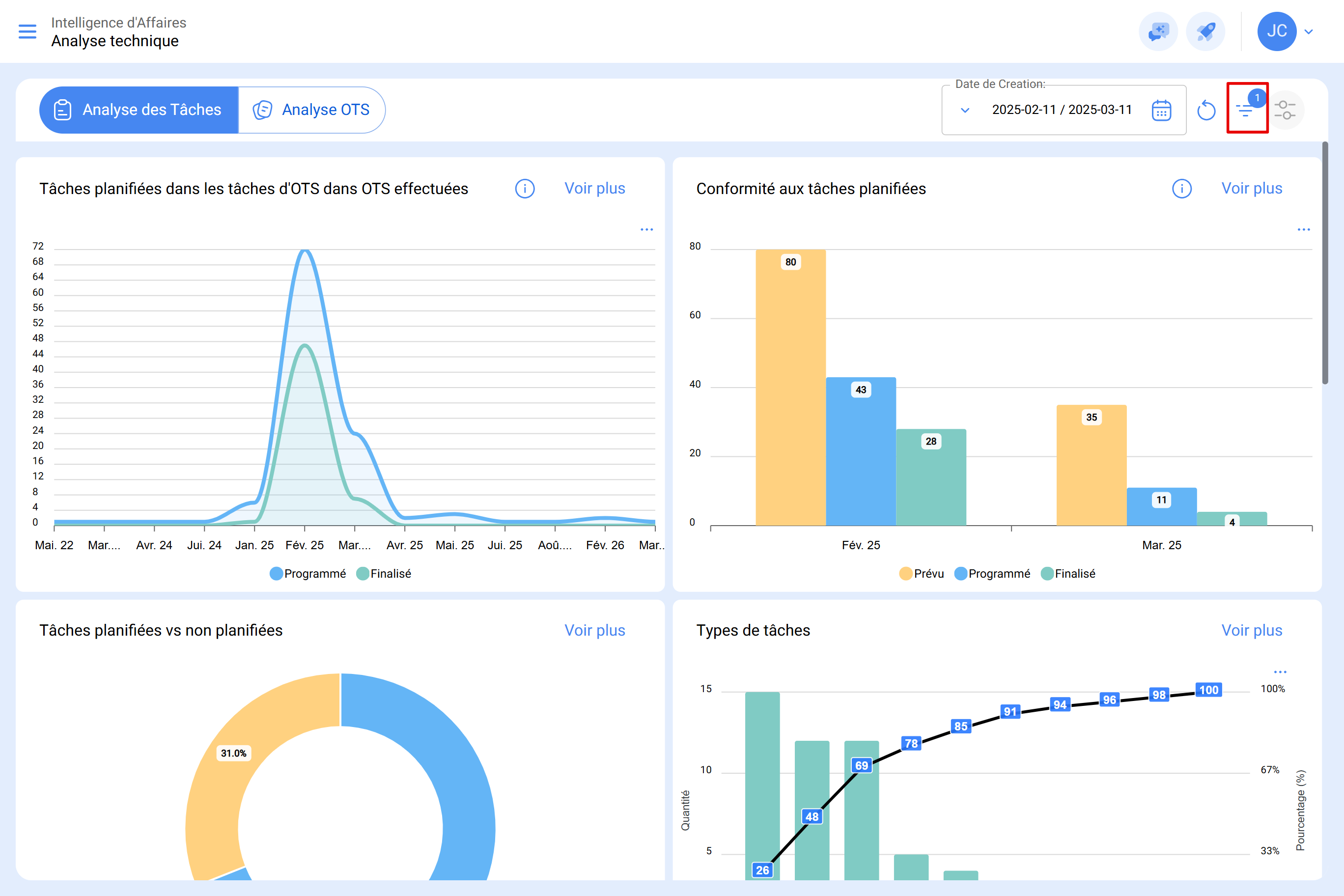The height and width of the screenshot is (896, 1344).
Task: Click the date range 2025-02-11 / 2025-03-11 field
Action: [1062, 110]
